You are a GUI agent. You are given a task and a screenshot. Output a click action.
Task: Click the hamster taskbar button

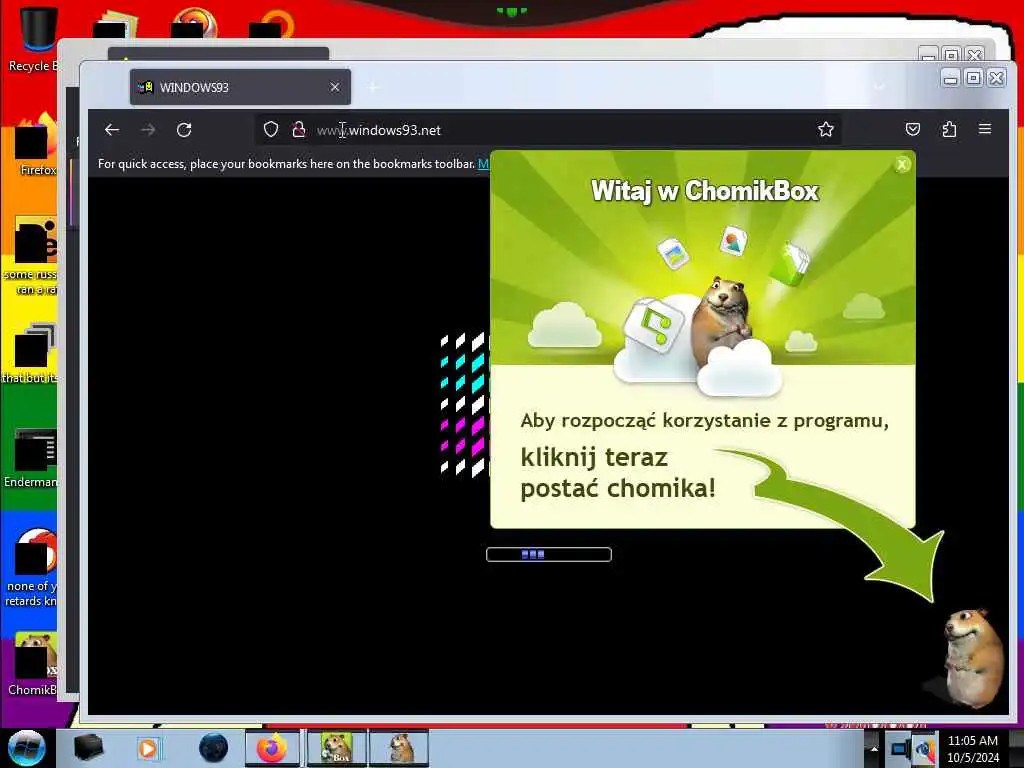pos(399,748)
